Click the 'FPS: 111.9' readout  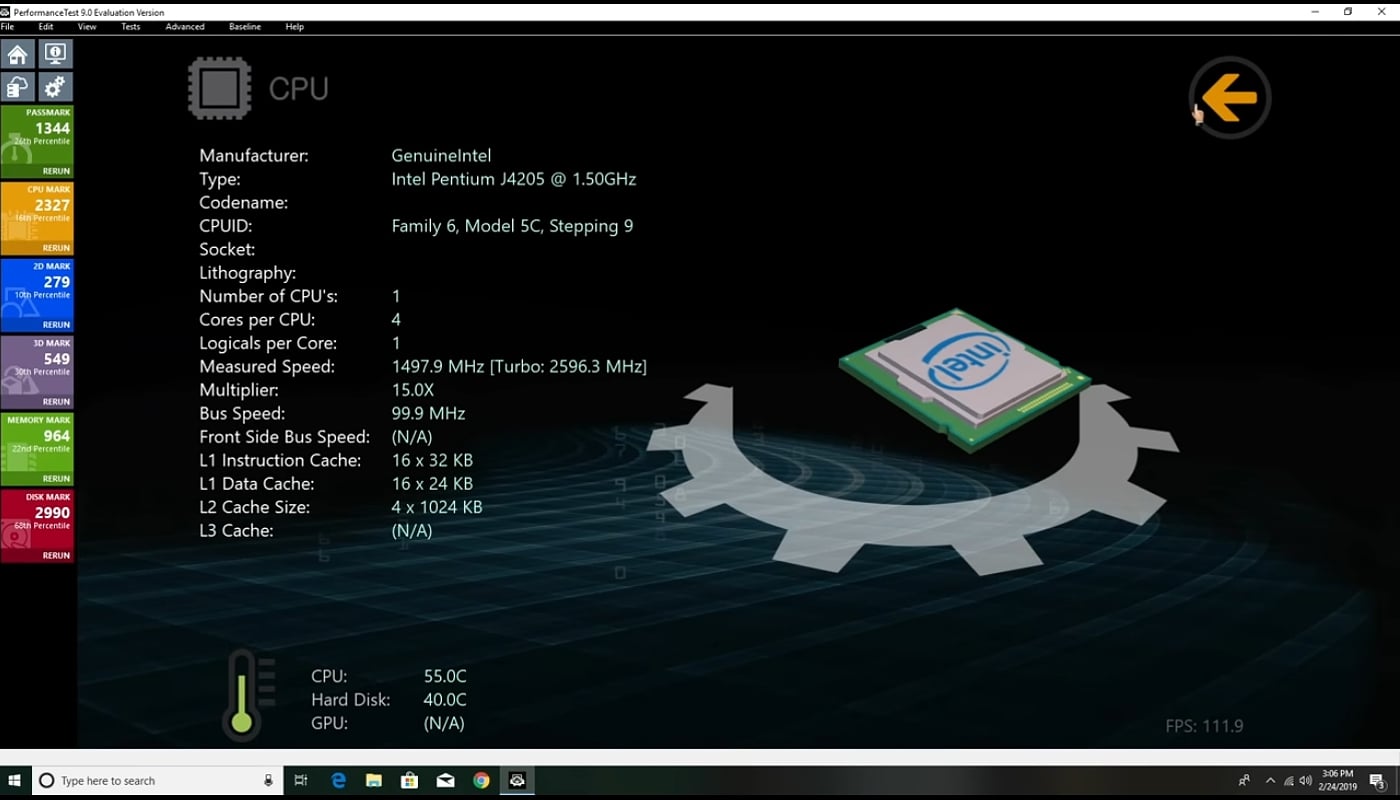[x=1204, y=726]
